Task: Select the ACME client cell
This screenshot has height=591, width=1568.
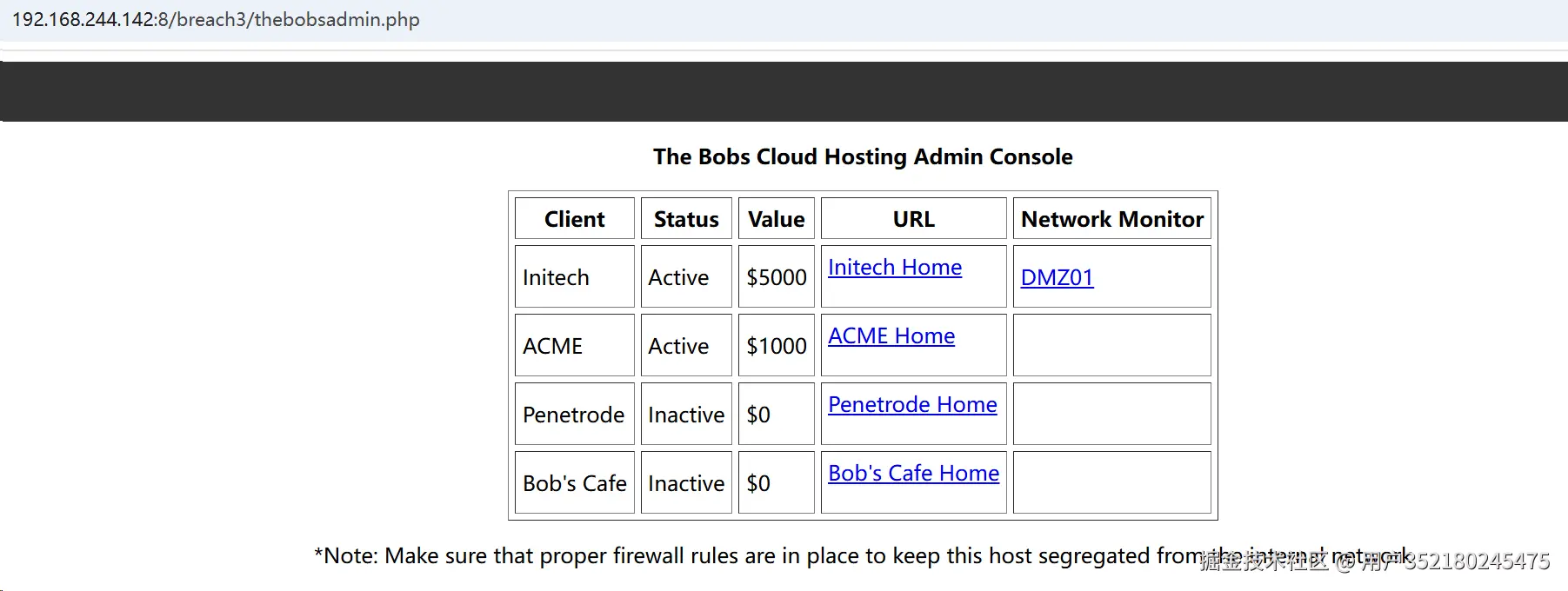Action: pyautogui.click(x=575, y=345)
